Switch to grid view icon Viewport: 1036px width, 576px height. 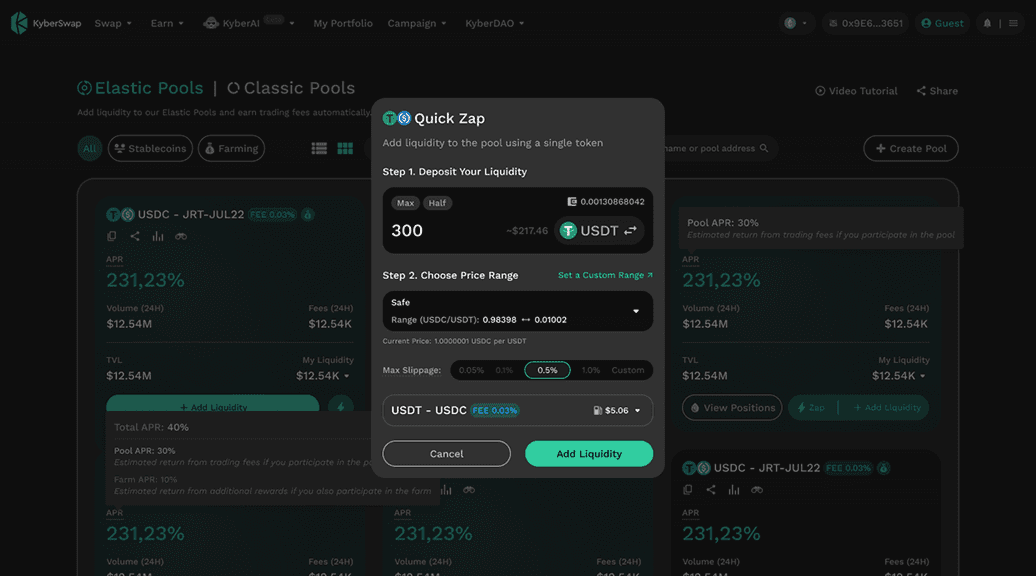tap(345, 148)
